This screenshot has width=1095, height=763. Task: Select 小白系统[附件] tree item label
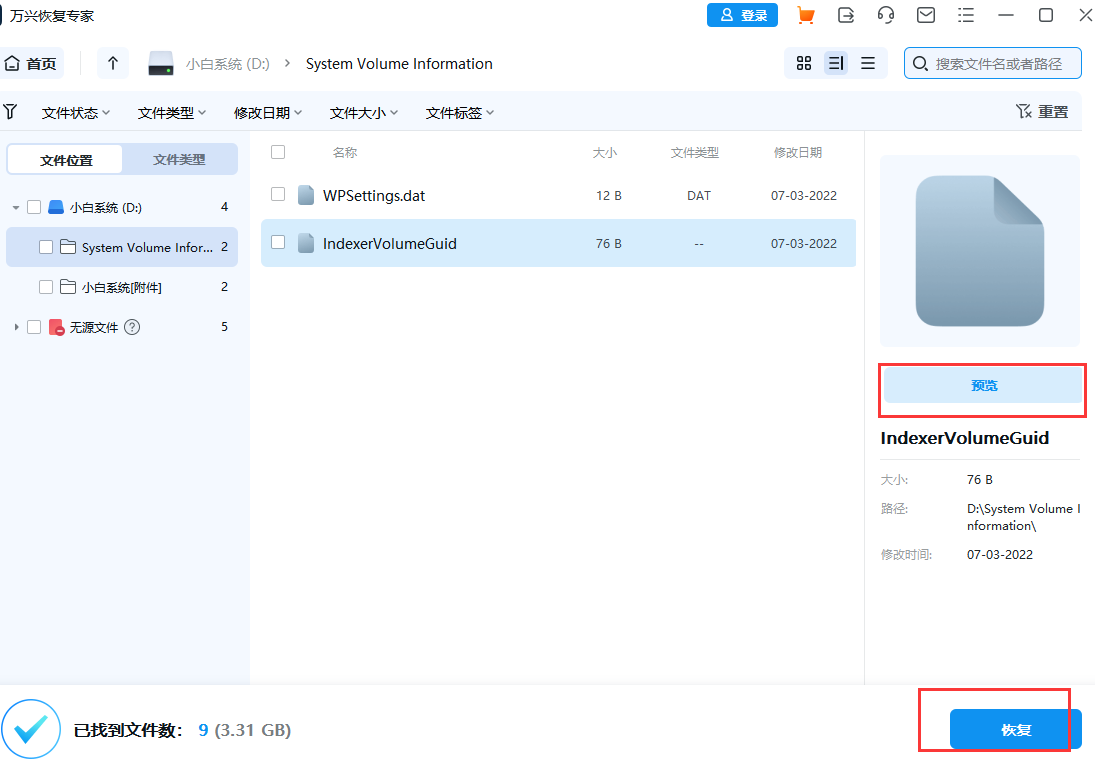point(122,287)
